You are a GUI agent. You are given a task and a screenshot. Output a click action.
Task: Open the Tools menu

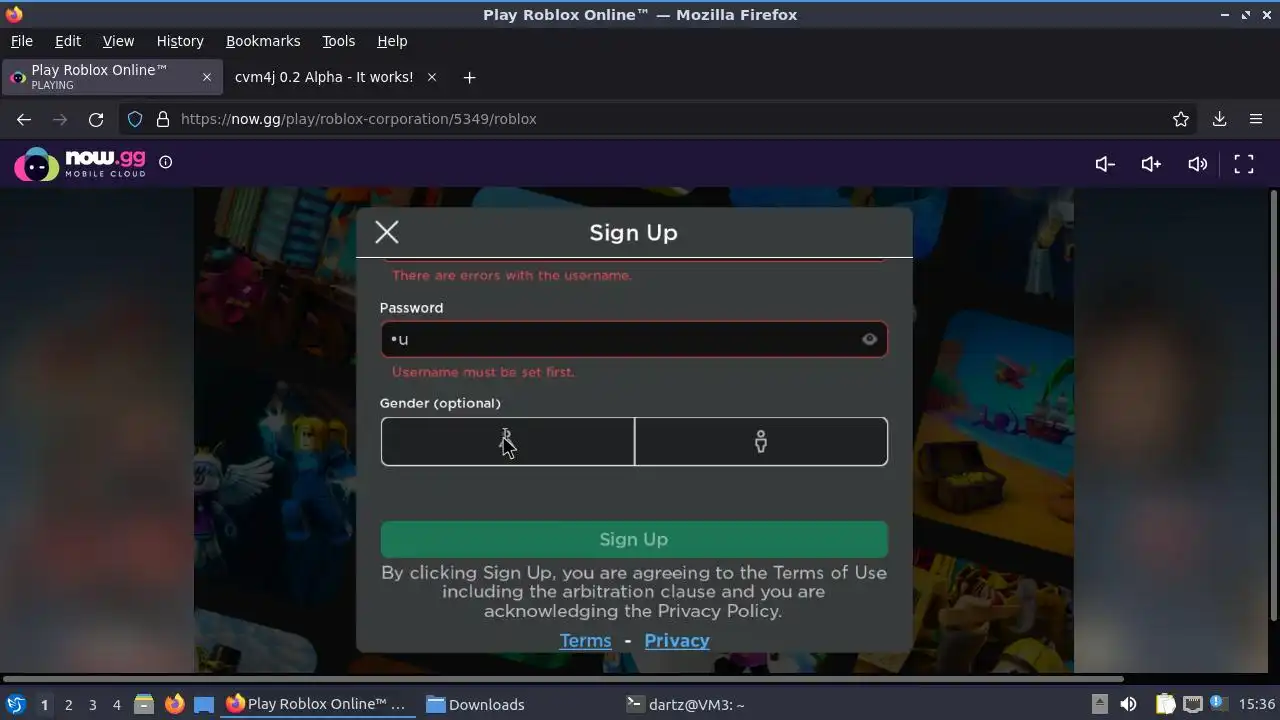click(338, 41)
